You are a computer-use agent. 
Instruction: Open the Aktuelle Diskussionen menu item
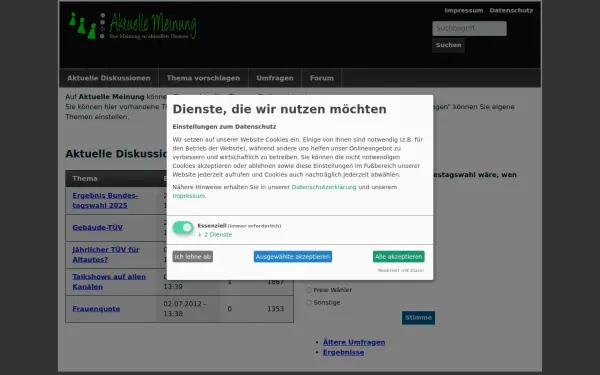pyautogui.click(x=109, y=78)
